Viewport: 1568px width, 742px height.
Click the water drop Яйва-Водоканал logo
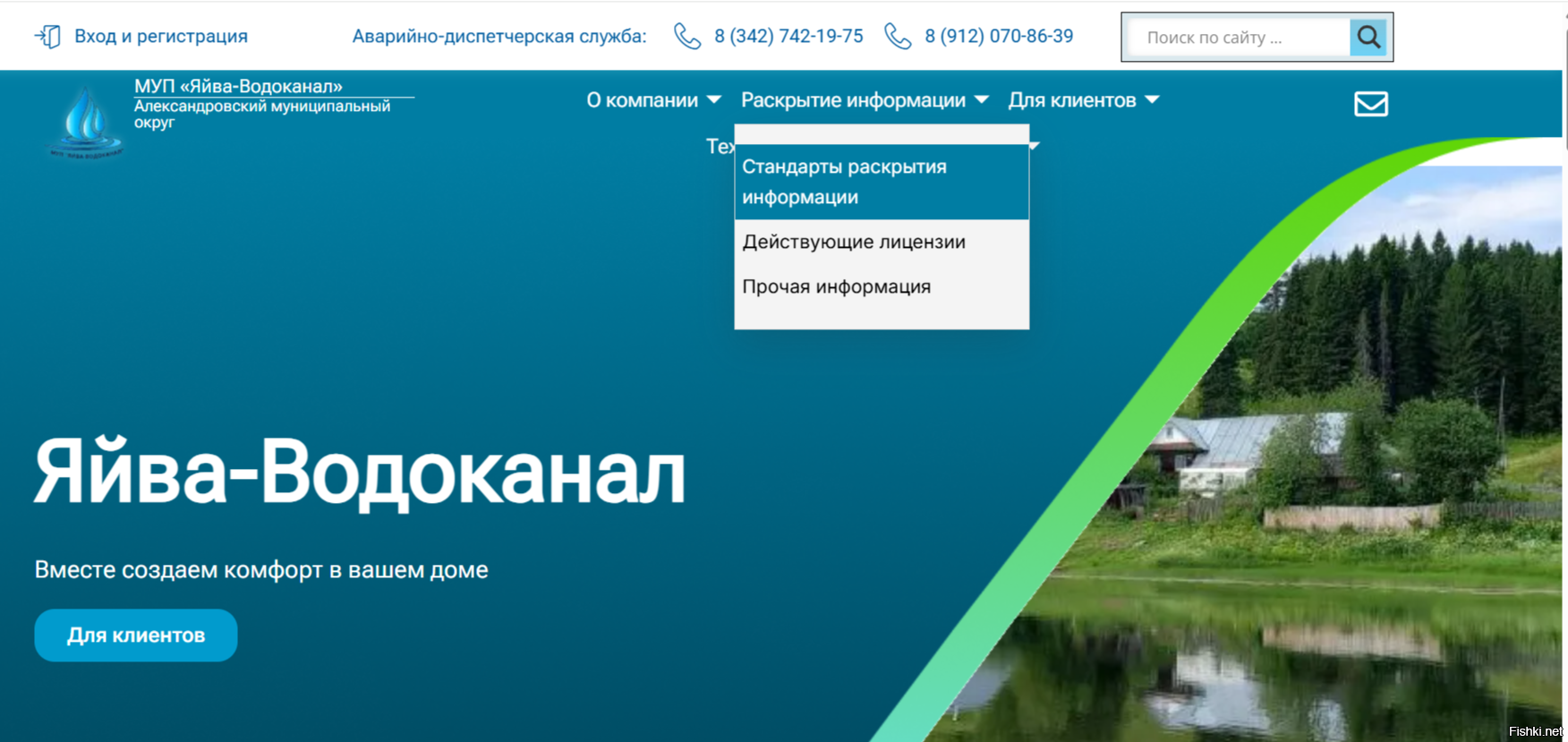pyautogui.click(x=85, y=122)
